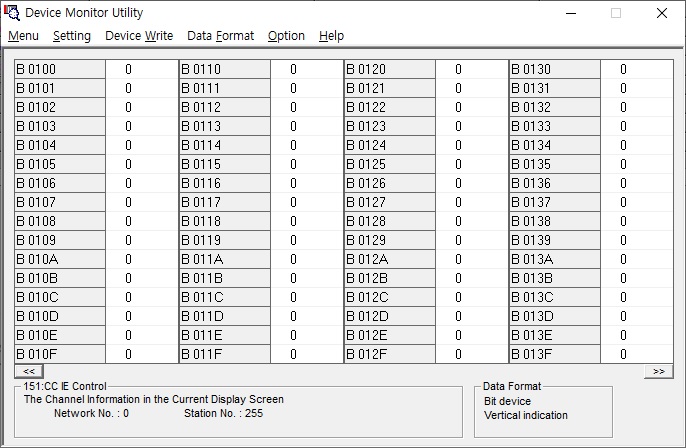Open the Device Write menu
The height and width of the screenshot is (448, 686).
pyautogui.click(x=139, y=36)
